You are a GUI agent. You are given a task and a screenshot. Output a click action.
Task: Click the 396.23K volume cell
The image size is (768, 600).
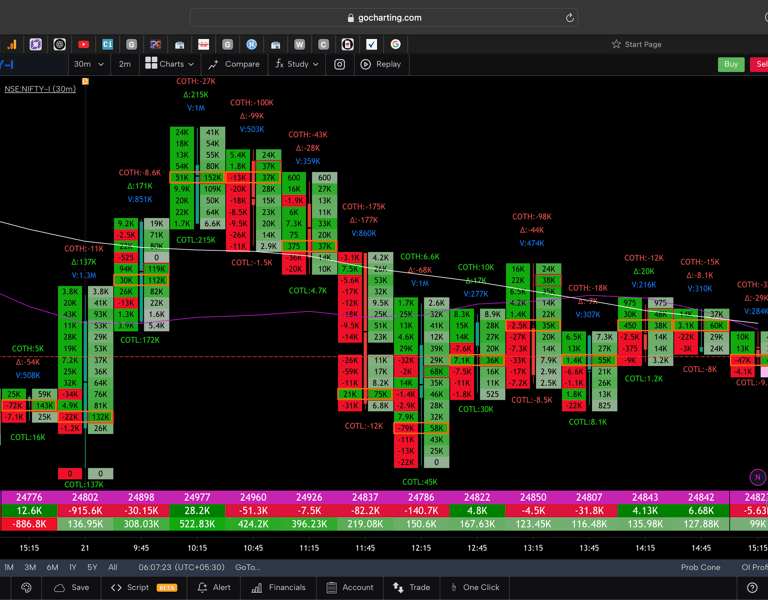tap(309, 524)
